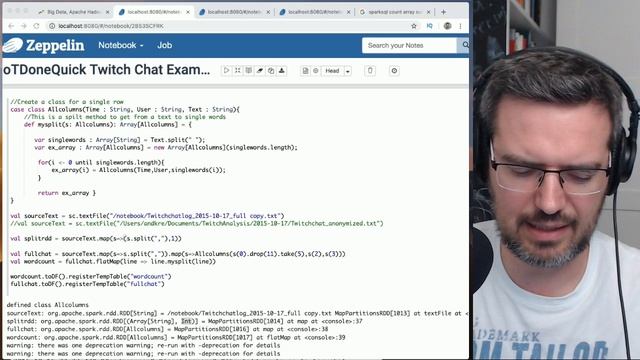Open a new browser tab
The width and height of the screenshot is (640, 360).
(x=443, y=12)
